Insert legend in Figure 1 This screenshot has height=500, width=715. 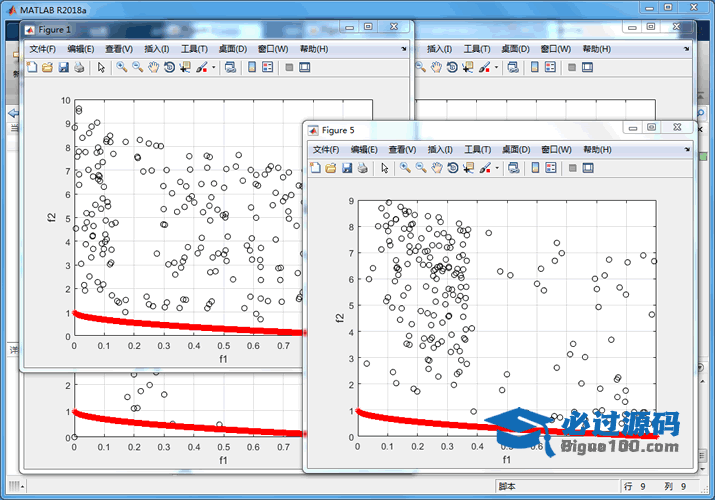coord(268,67)
